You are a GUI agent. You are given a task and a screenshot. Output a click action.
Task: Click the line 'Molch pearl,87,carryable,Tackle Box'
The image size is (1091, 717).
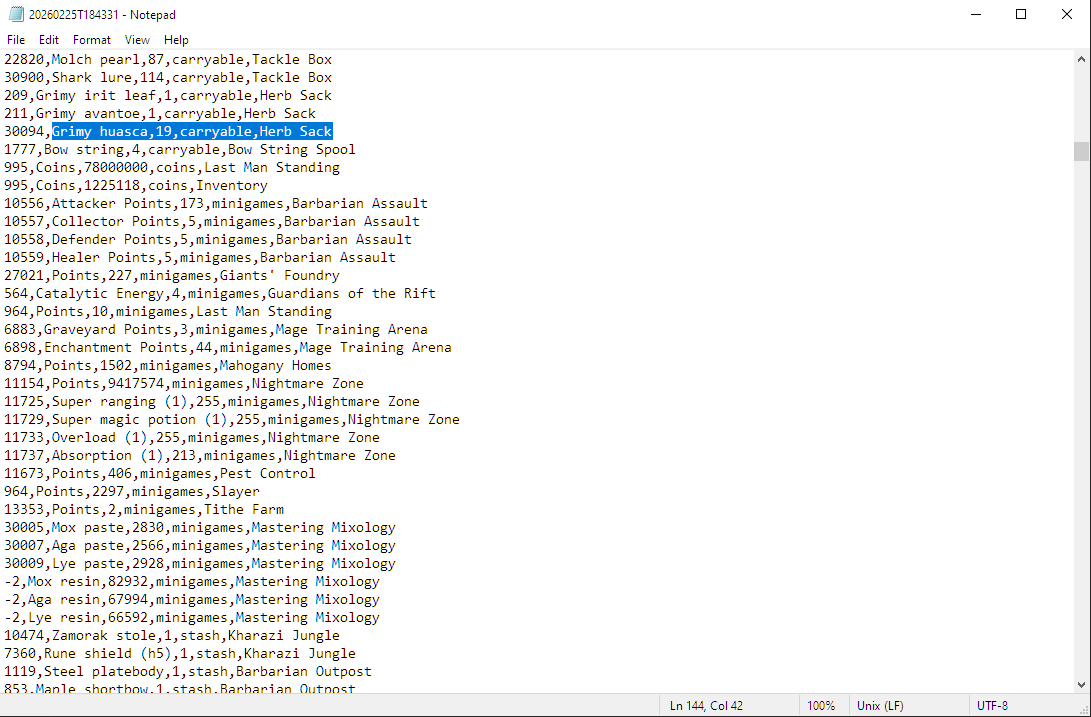(x=168, y=59)
